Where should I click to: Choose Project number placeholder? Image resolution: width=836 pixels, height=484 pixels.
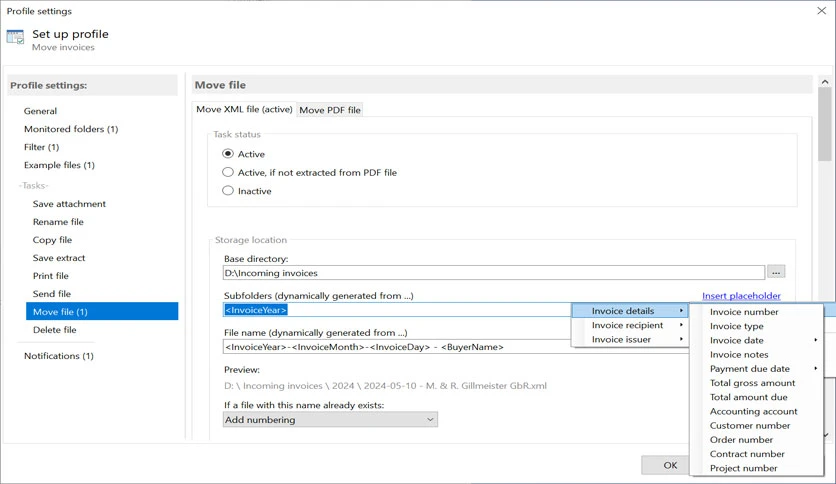(757, 468)
